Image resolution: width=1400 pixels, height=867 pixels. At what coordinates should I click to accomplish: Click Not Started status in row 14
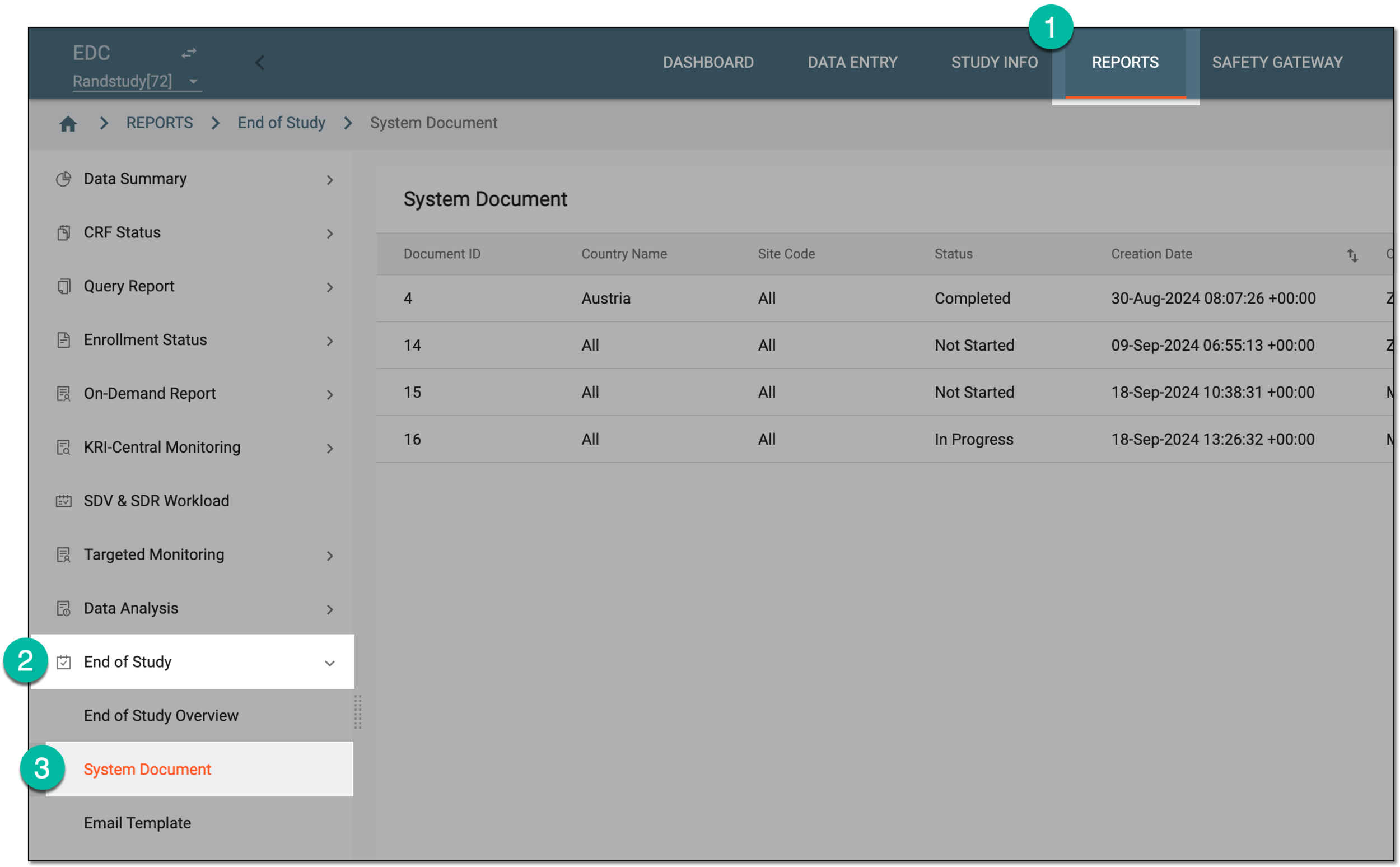[974, 346]
